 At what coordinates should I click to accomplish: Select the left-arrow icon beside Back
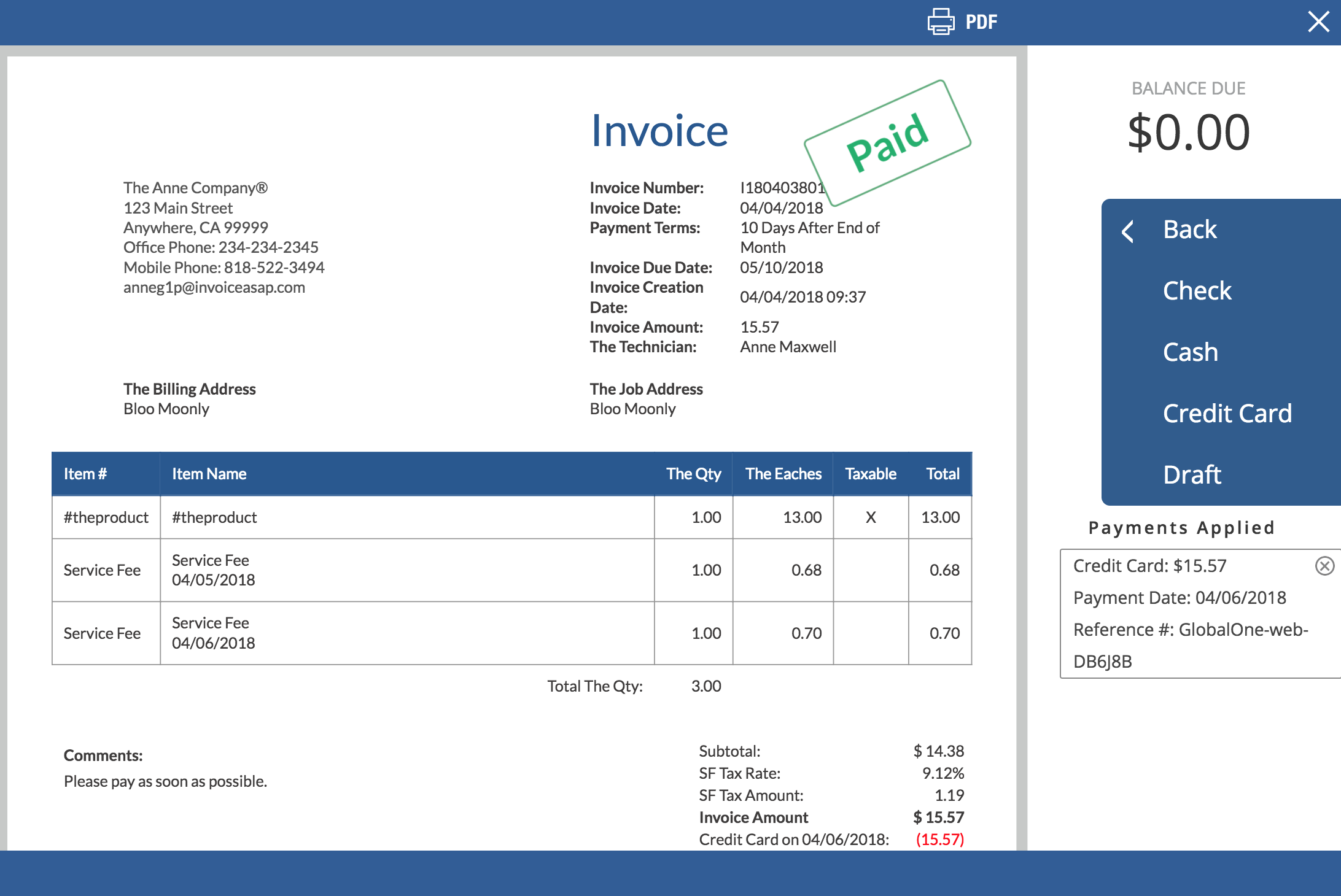point(1127,232)
